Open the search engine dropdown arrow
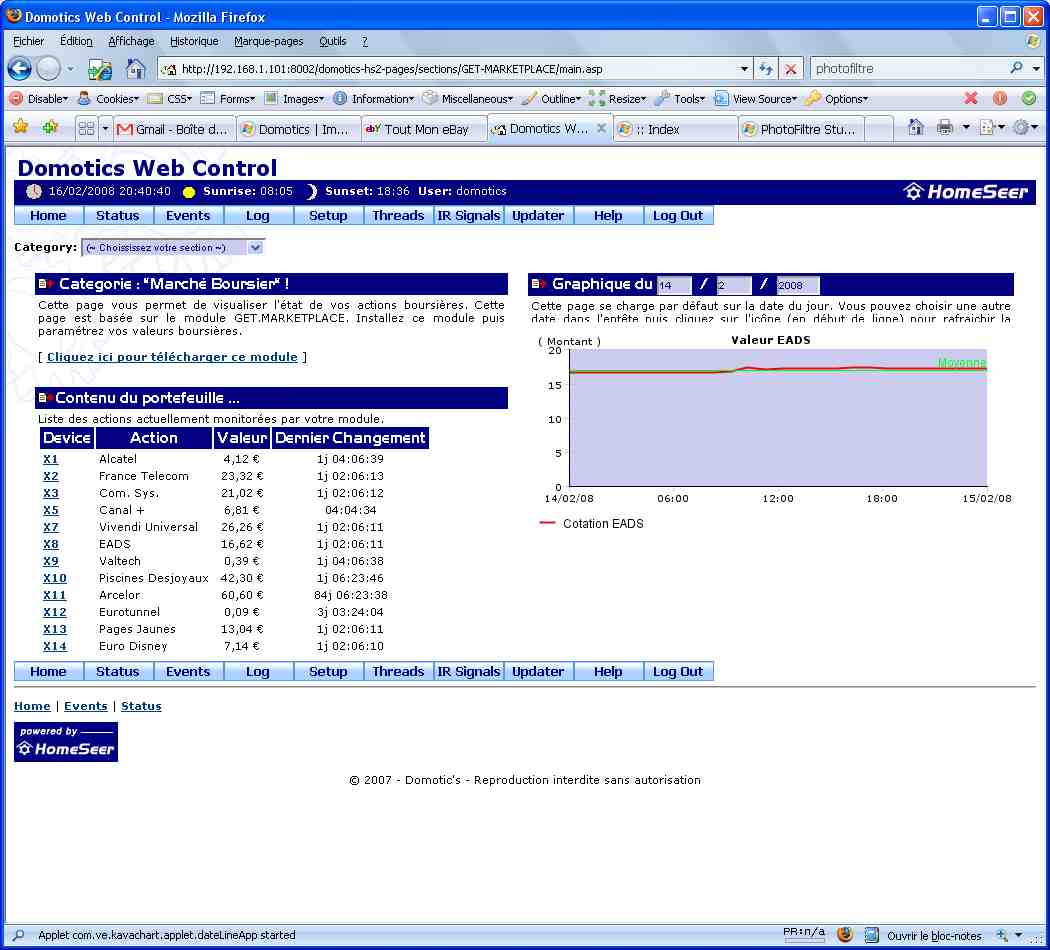The height and width of the screenshot is (950, 1050). pyautogui.click(x=1036, y=68)
